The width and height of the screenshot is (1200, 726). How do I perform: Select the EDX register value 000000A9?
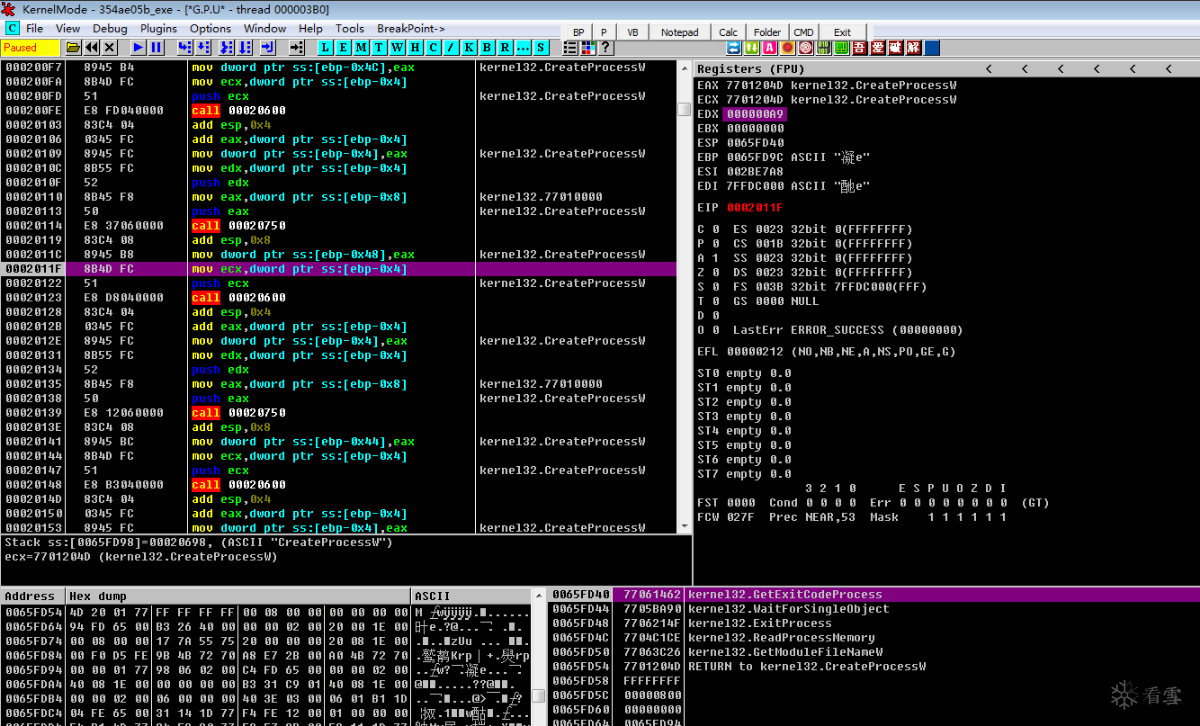click(x=755, y=114)
